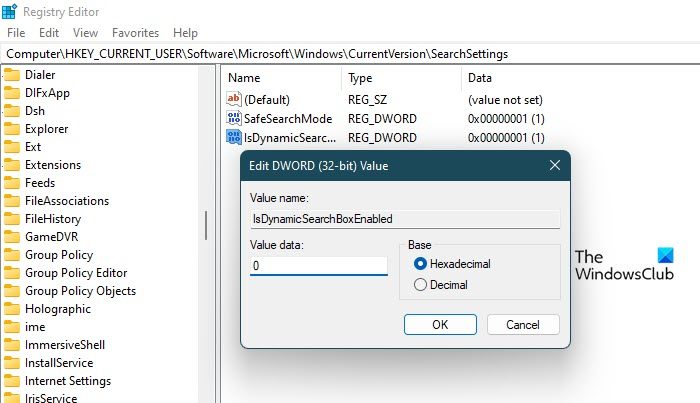Click the ime folder icon
This screenshot has height=403, width=700.
click(12, 327)
